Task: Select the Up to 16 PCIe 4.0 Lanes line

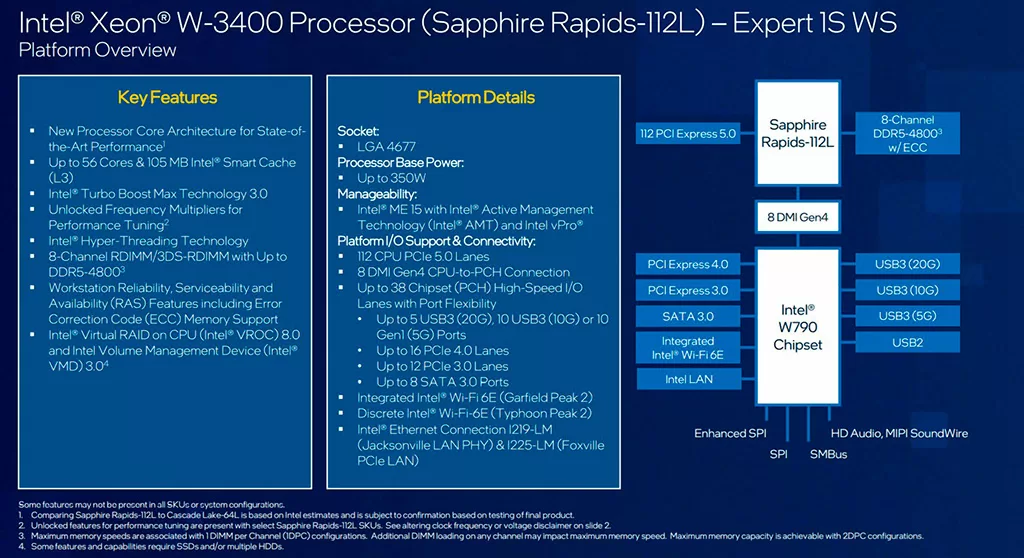Action: [442, 350]
